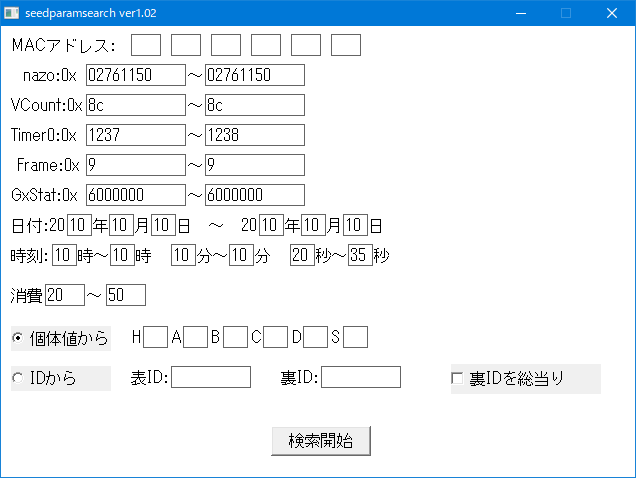636x478 pixels.
Task: Focus the Frame end value field
Action: (255, 165)
